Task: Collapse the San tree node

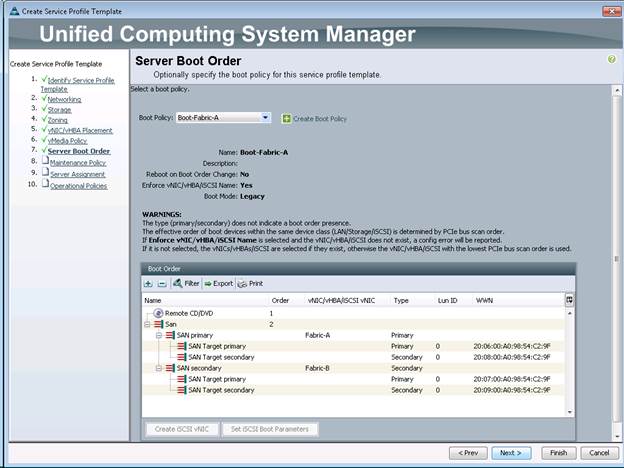Action: click(x=147, y=324)
